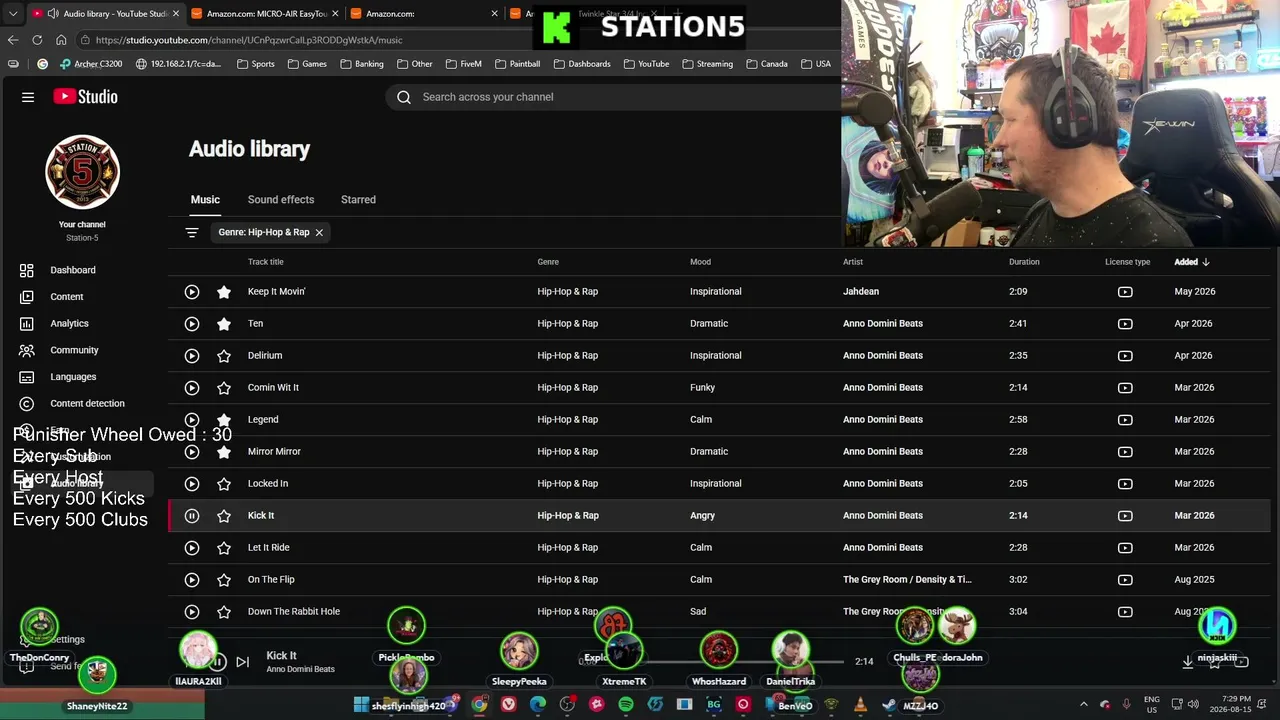View license type icon for Legend

pyautogui.click(x=1125, y=420)
